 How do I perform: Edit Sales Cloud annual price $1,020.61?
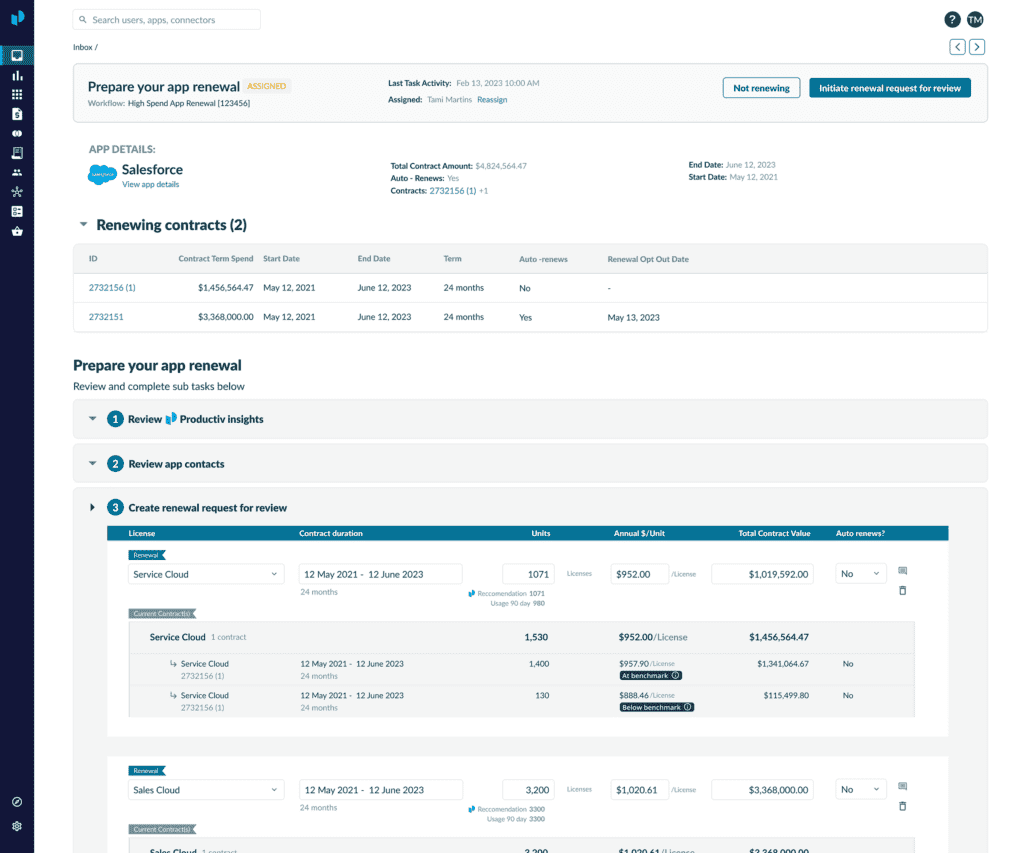[639, 790]
